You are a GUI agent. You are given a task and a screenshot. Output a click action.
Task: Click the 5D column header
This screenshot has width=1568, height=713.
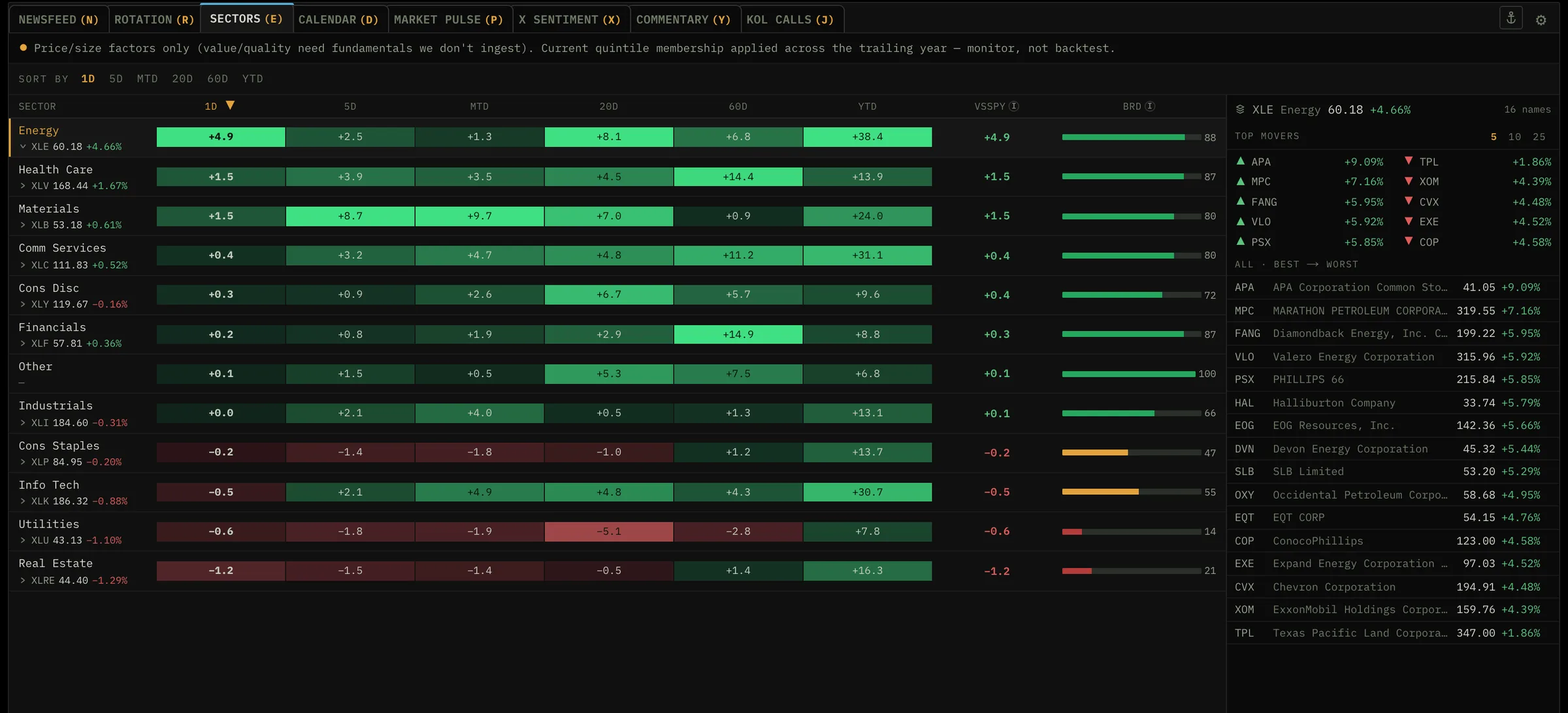click(350, 106)
